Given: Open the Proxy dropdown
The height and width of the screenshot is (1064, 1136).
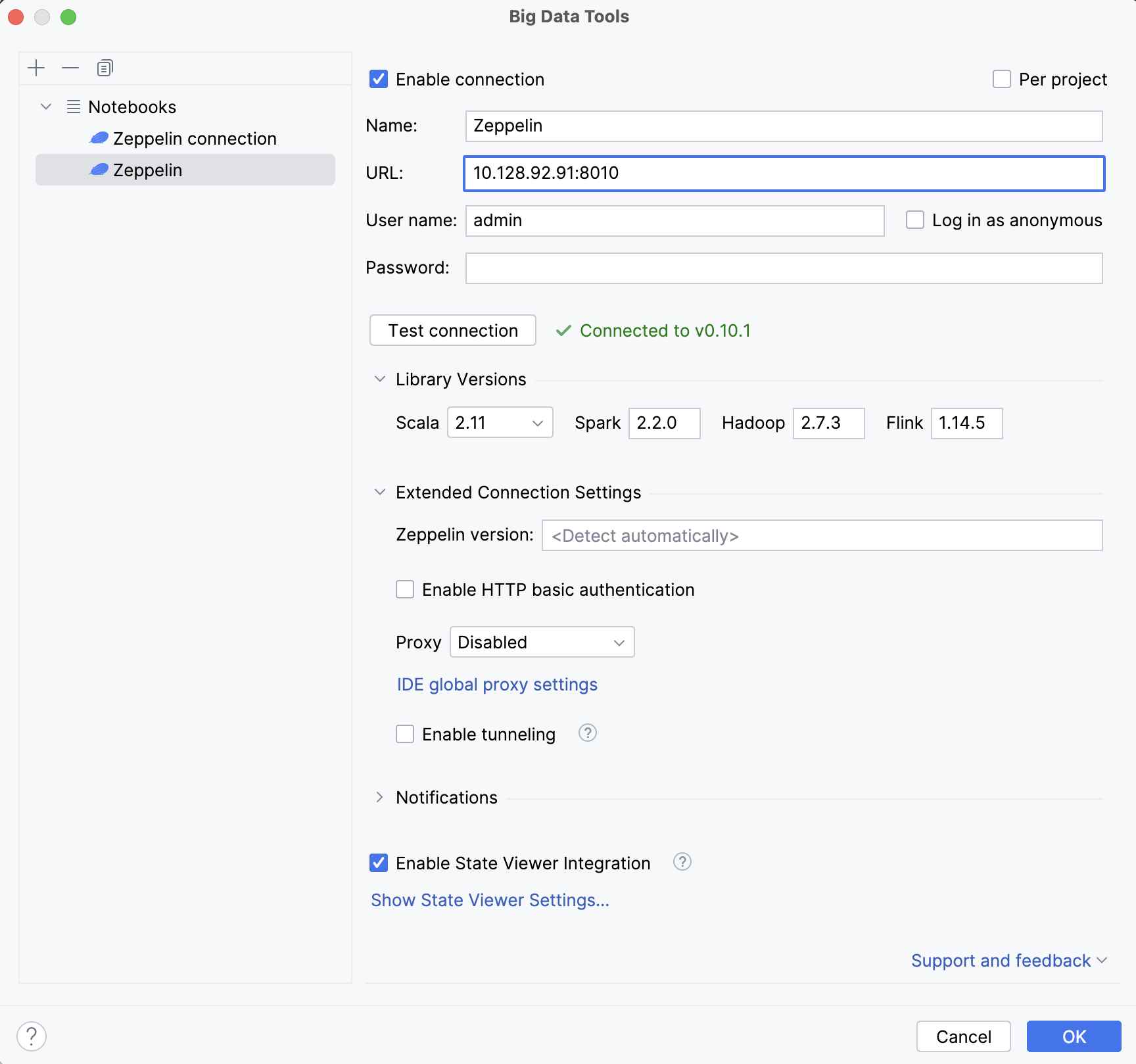Looking at the screenshot, I should [542, 642].
